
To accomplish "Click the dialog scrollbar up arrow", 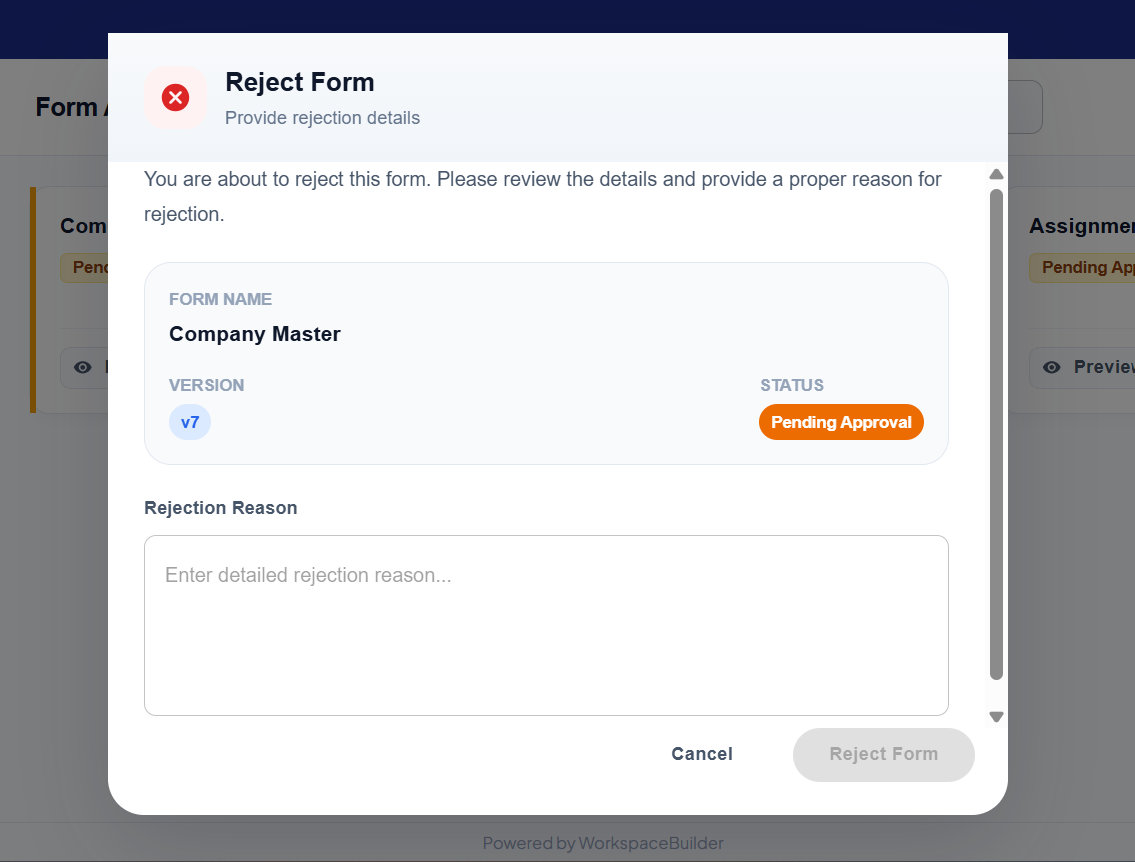I will [x=996, y=174].
